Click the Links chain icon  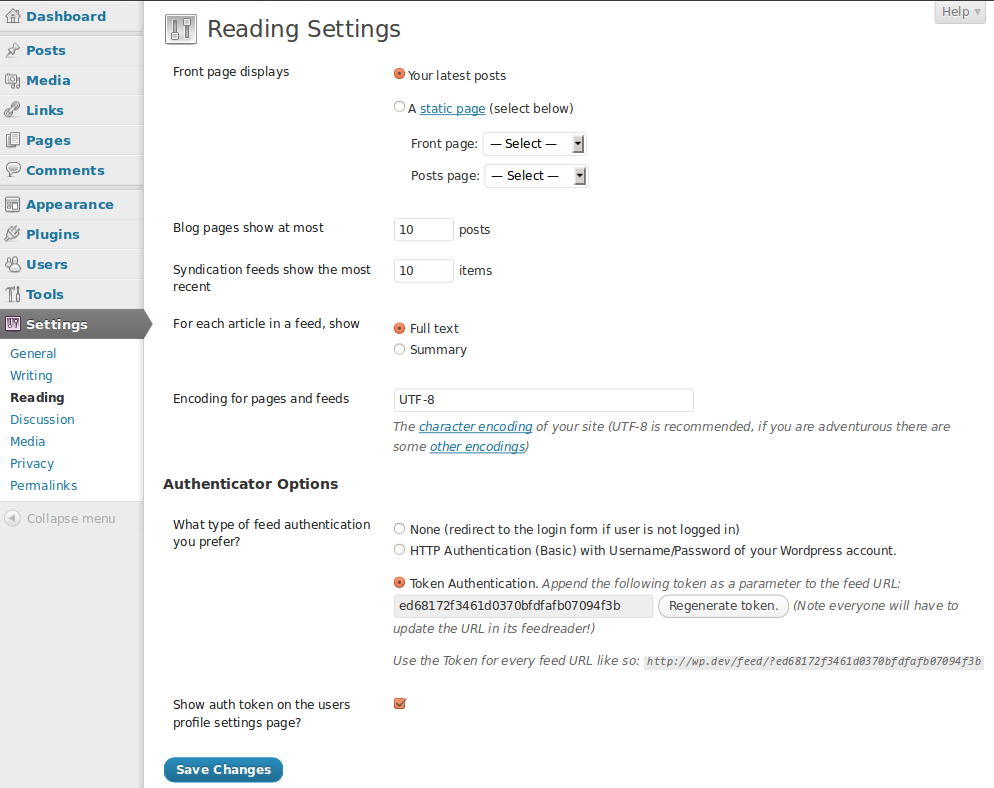pyautogui.click(x=14, y=110)
